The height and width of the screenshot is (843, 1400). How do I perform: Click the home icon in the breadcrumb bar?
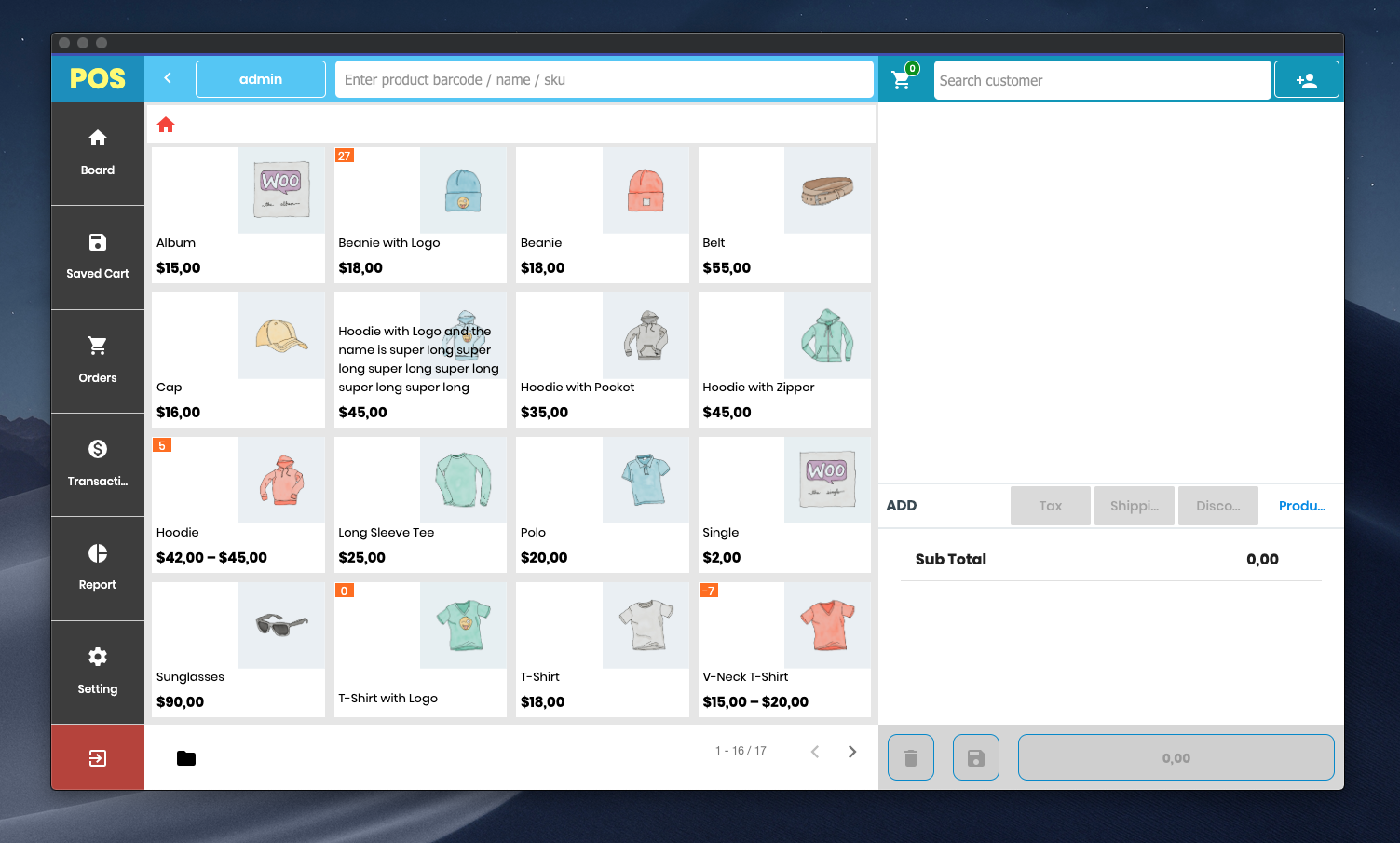(166, 124)
